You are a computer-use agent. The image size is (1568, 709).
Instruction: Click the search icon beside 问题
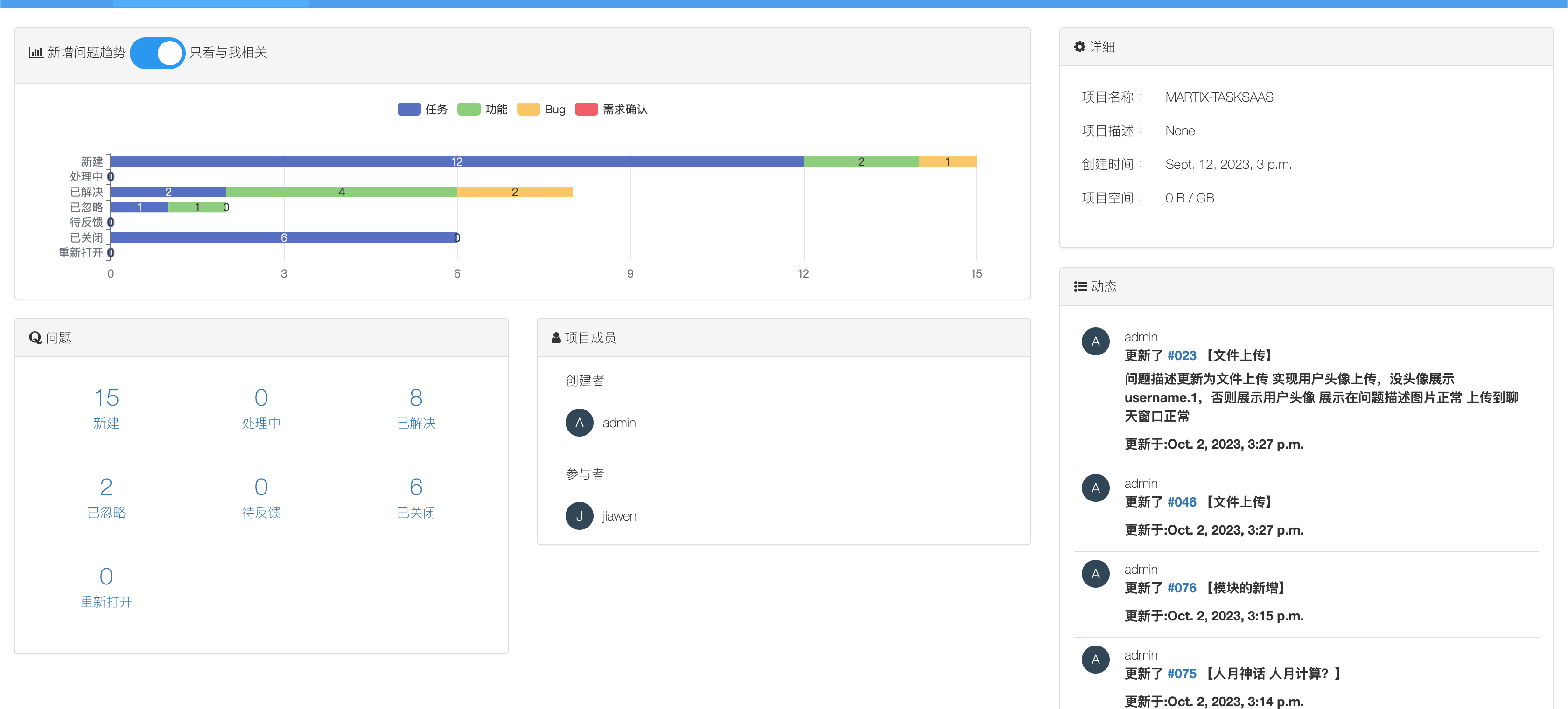click(35, 338)
